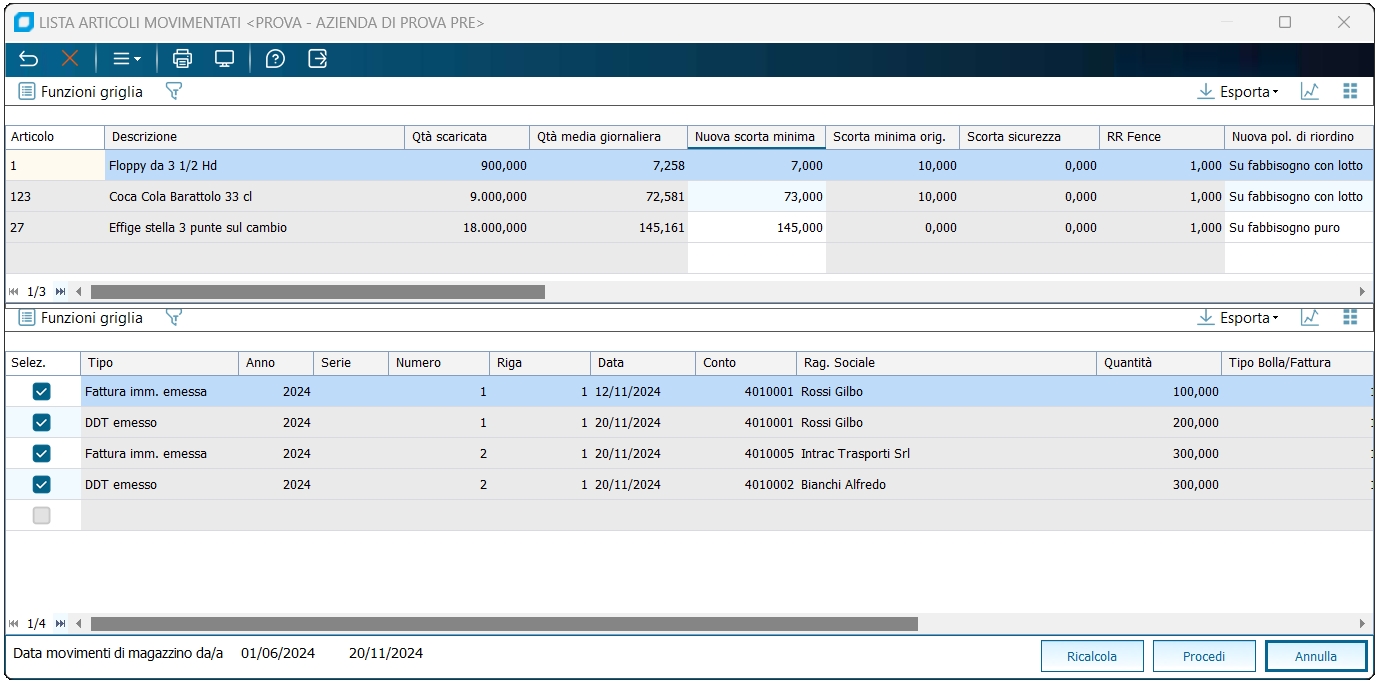1377x682 pixels.
Task: Click the Scorta sicurezza column header
Action: pos(1030,137)
